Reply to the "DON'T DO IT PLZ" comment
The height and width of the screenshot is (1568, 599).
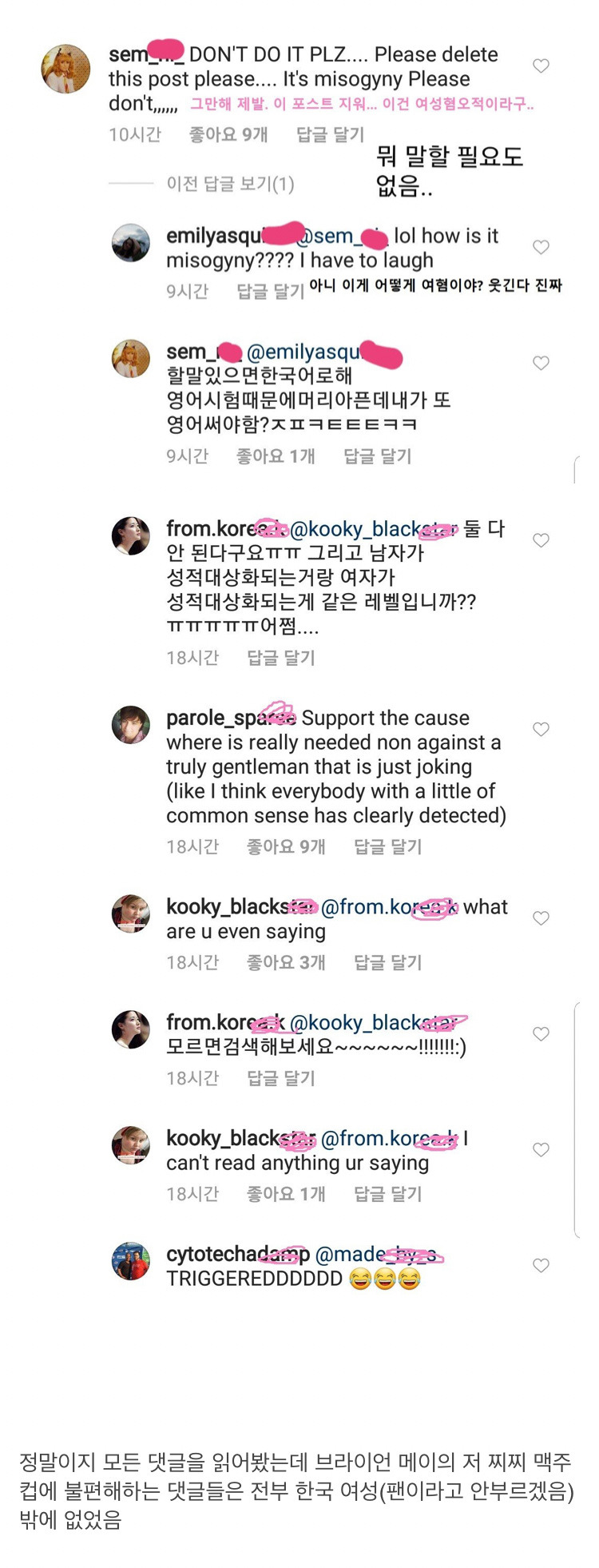(330, 135)
